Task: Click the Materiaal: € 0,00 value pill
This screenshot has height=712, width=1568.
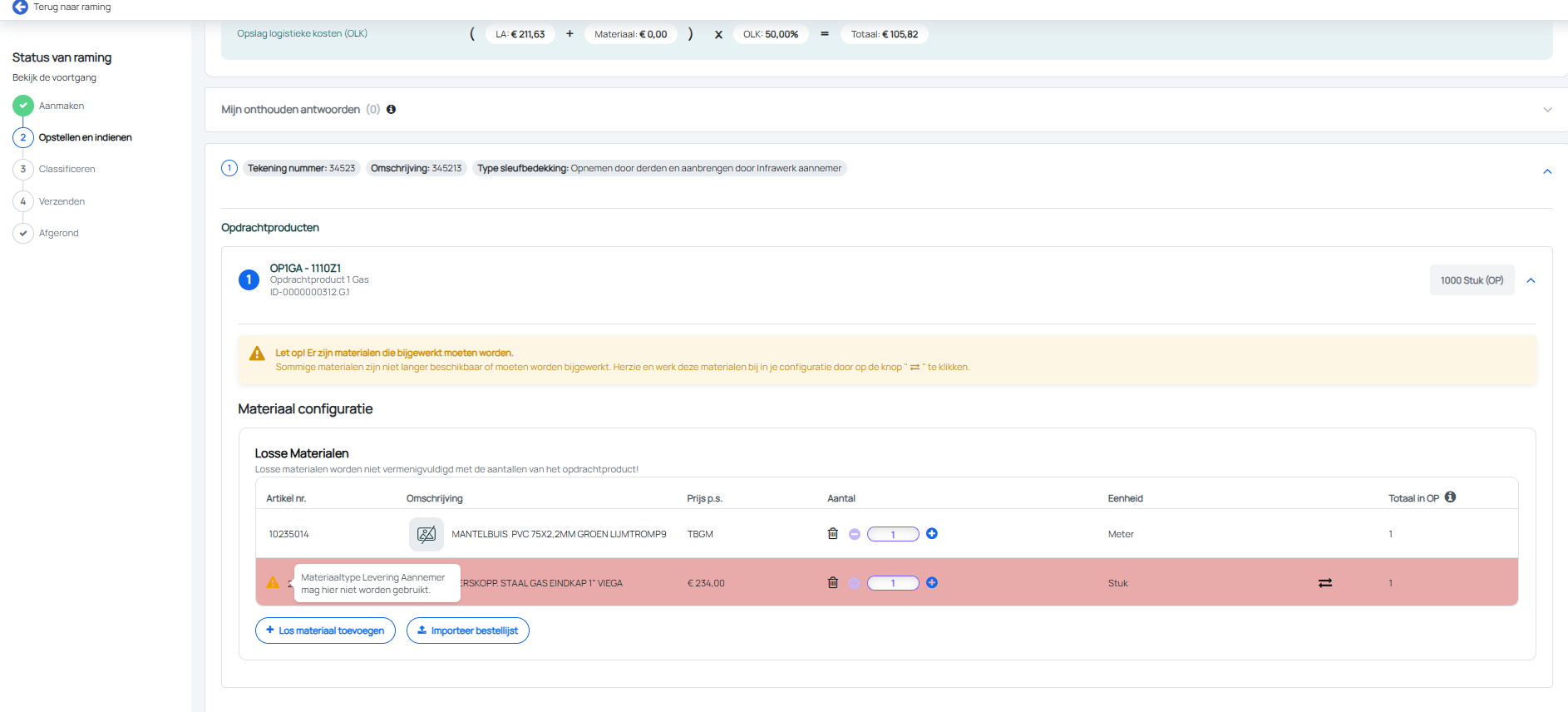Action: pyautogui.click(x=630, y=34)
